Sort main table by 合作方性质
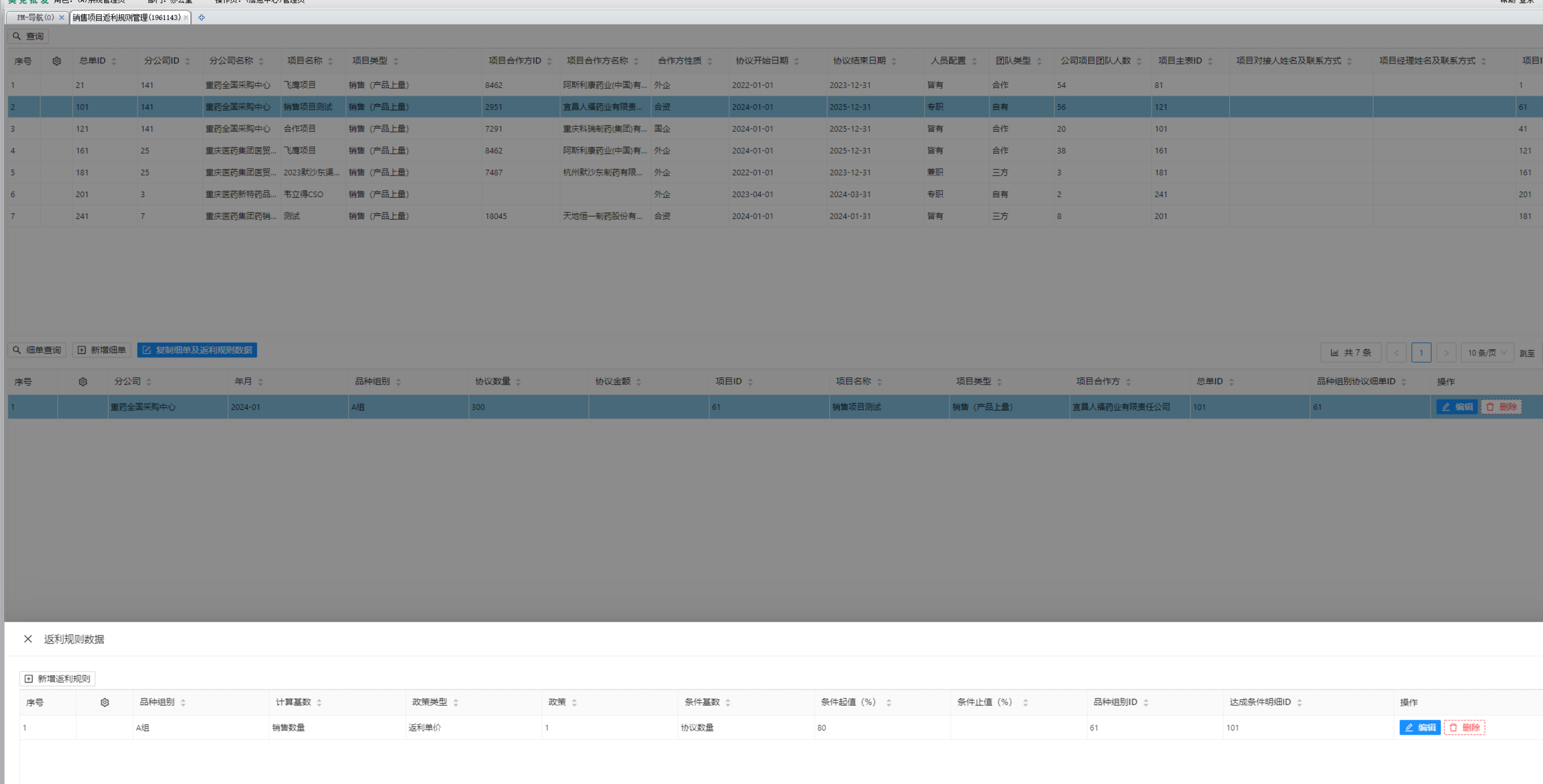 tap(710, 61)
